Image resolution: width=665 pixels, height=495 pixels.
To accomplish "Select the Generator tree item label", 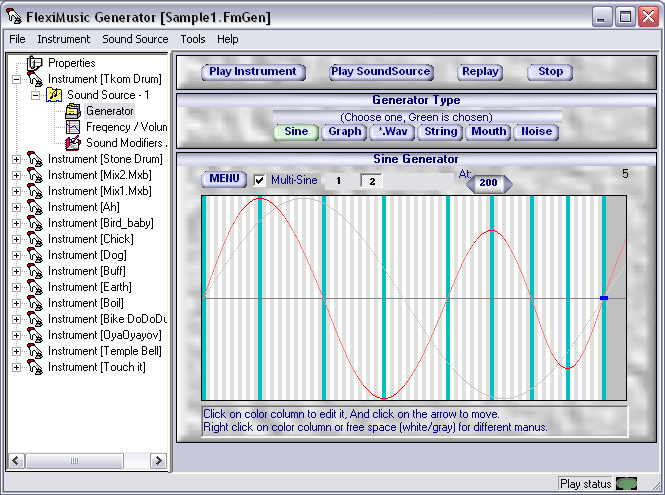I will tap(110, 111).
